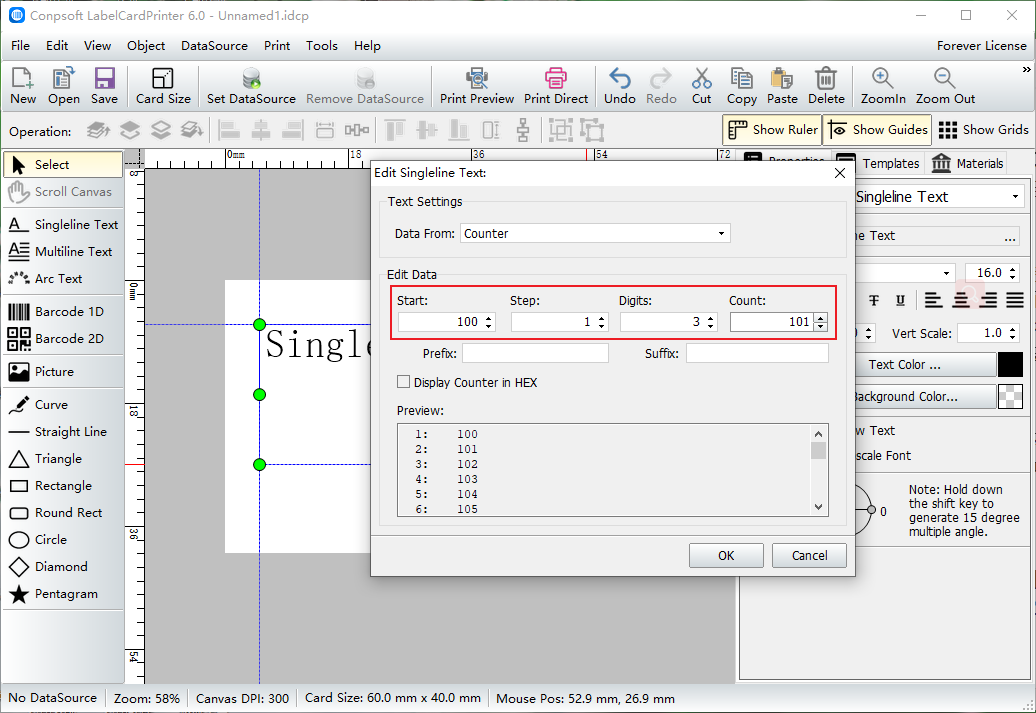Viewport: 1036px width, 713px height.
Task: Open the Card Size settings
Action: click(163, 86)
